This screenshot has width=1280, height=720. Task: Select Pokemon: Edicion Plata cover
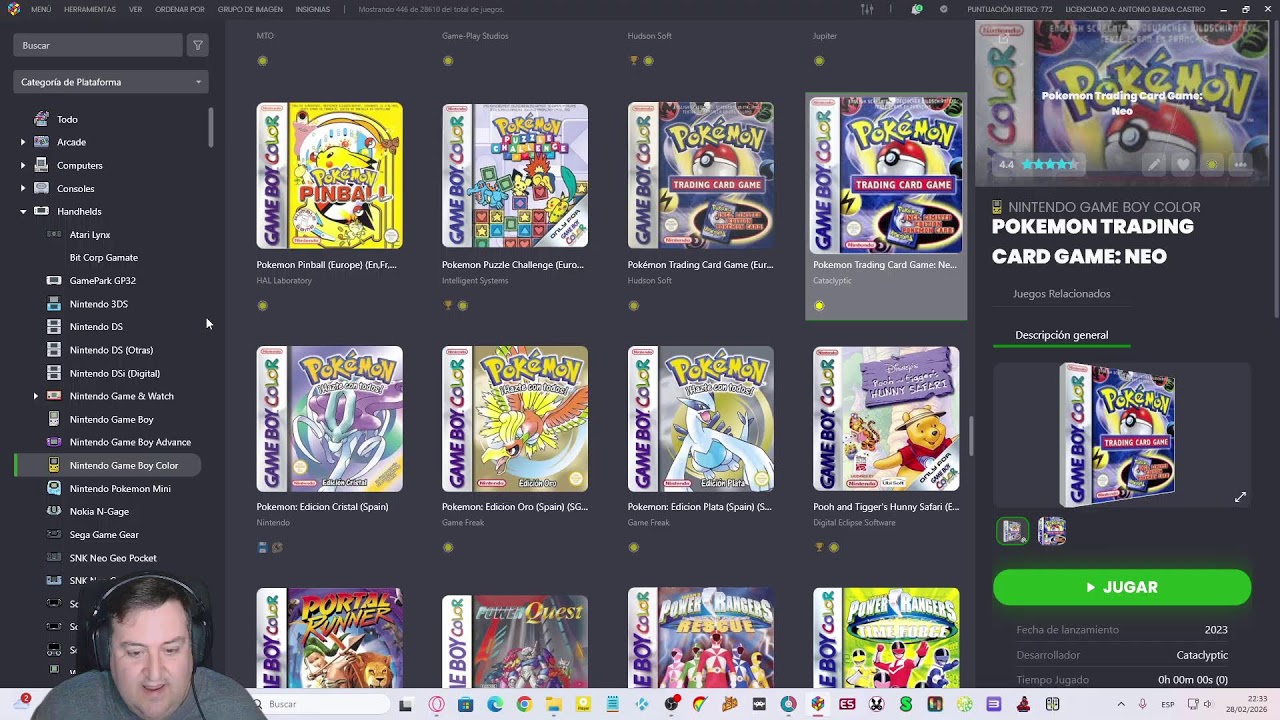point(700,419)
